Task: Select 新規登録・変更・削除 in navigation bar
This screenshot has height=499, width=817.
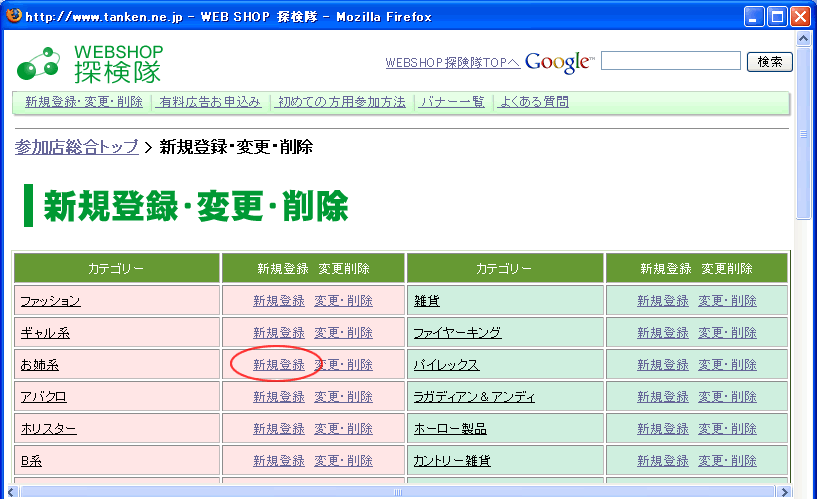Action: (84, 102)
